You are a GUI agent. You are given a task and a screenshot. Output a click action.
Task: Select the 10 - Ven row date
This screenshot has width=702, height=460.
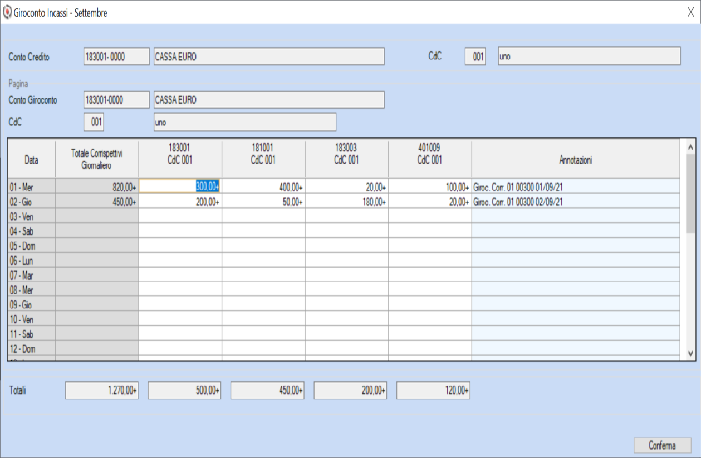31,319
